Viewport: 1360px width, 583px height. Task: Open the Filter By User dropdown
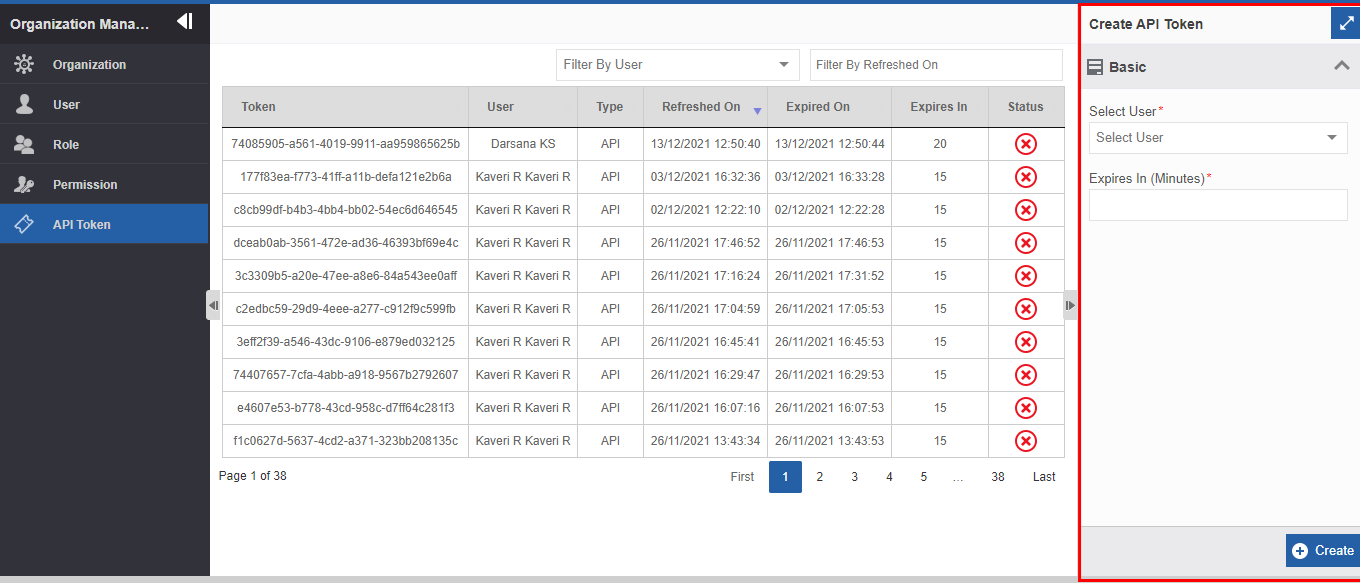[x=678, y=64]
